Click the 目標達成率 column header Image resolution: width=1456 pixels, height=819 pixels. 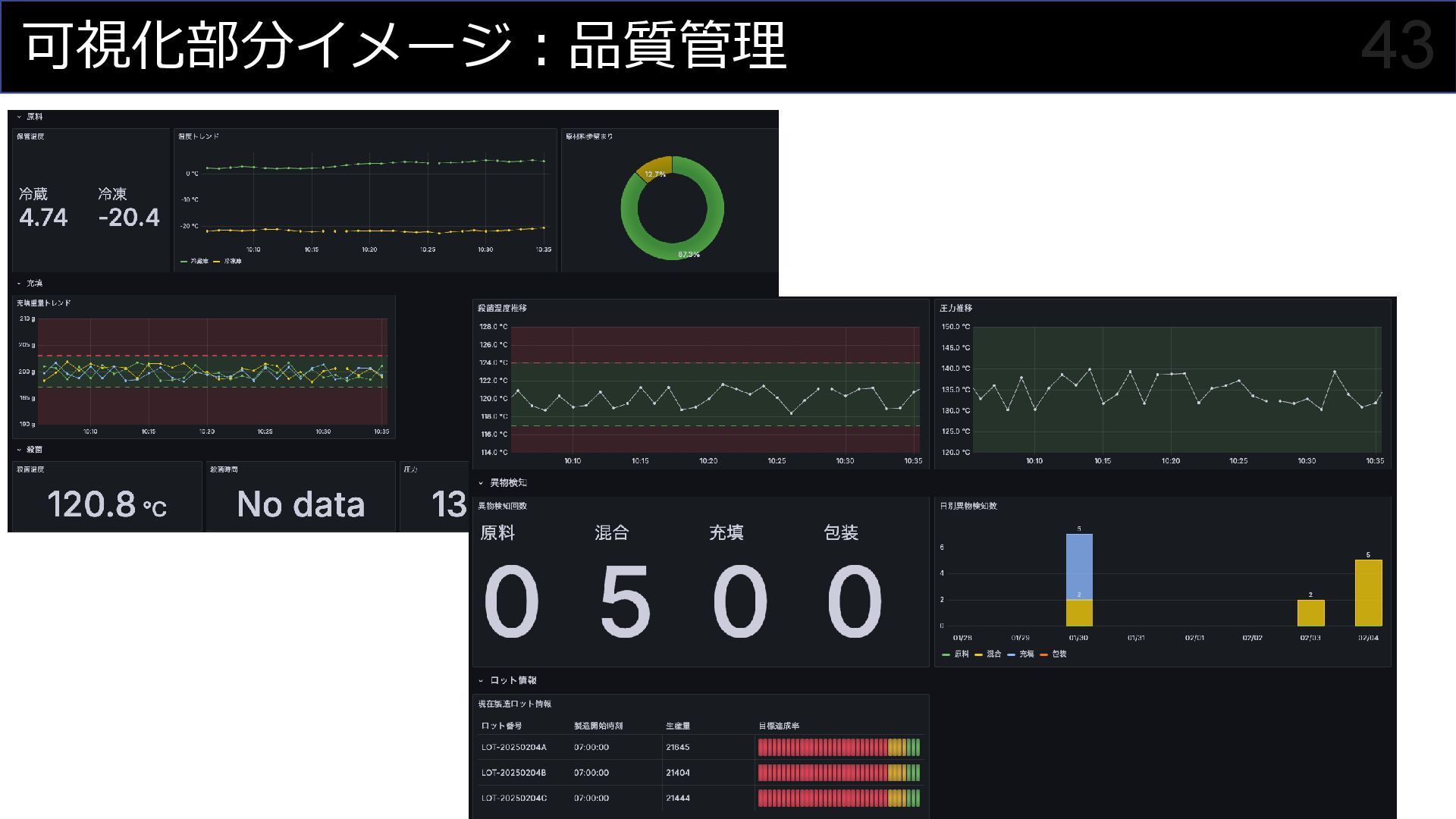coord(779,726)
